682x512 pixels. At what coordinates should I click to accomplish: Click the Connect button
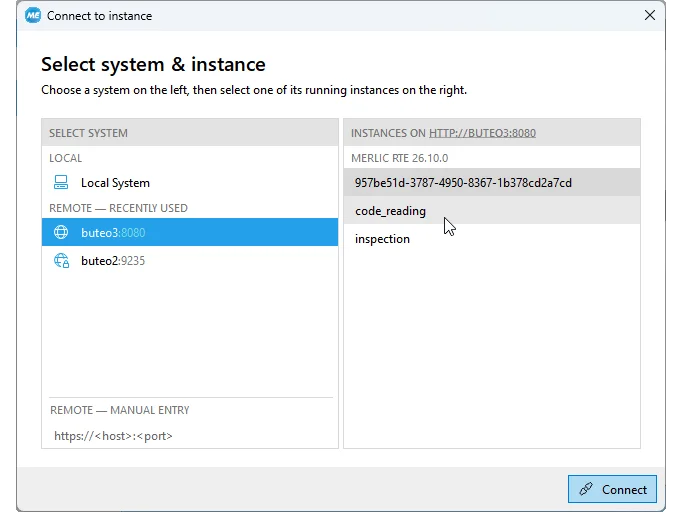click(x=612, y=489)
